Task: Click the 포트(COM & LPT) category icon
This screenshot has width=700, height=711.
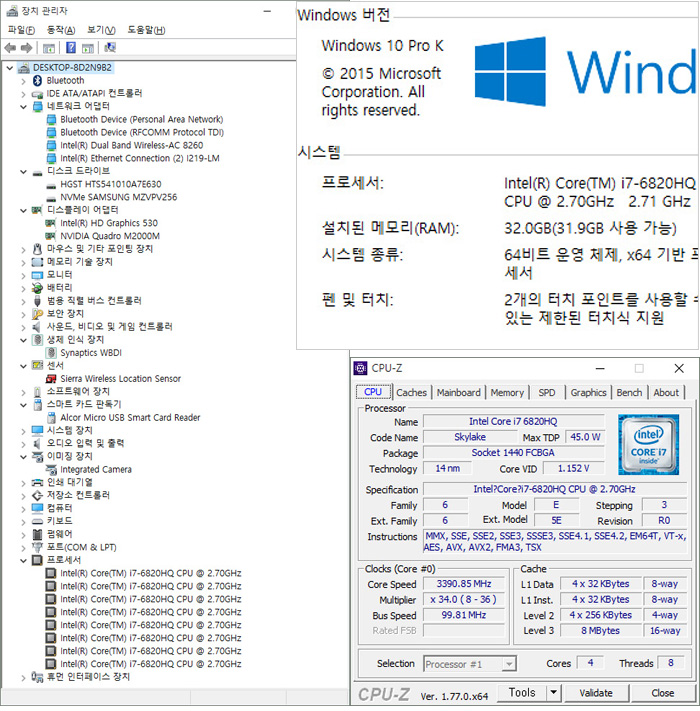Action: (38, 547)
